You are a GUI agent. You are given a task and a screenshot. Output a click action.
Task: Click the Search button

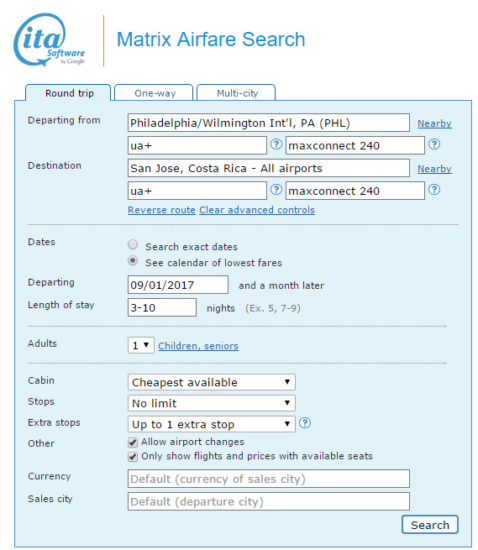430,525
